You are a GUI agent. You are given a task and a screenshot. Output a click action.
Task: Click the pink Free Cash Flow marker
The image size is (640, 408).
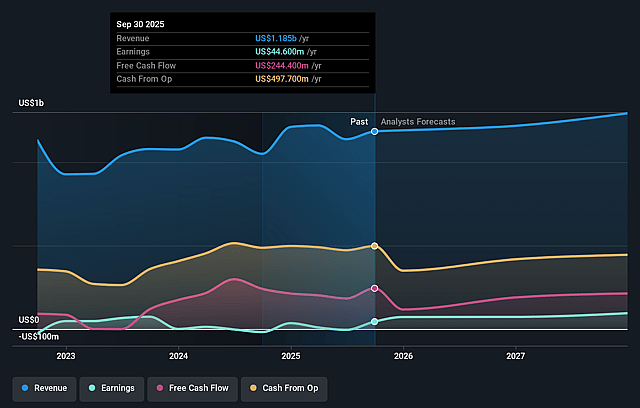[375, 288]
